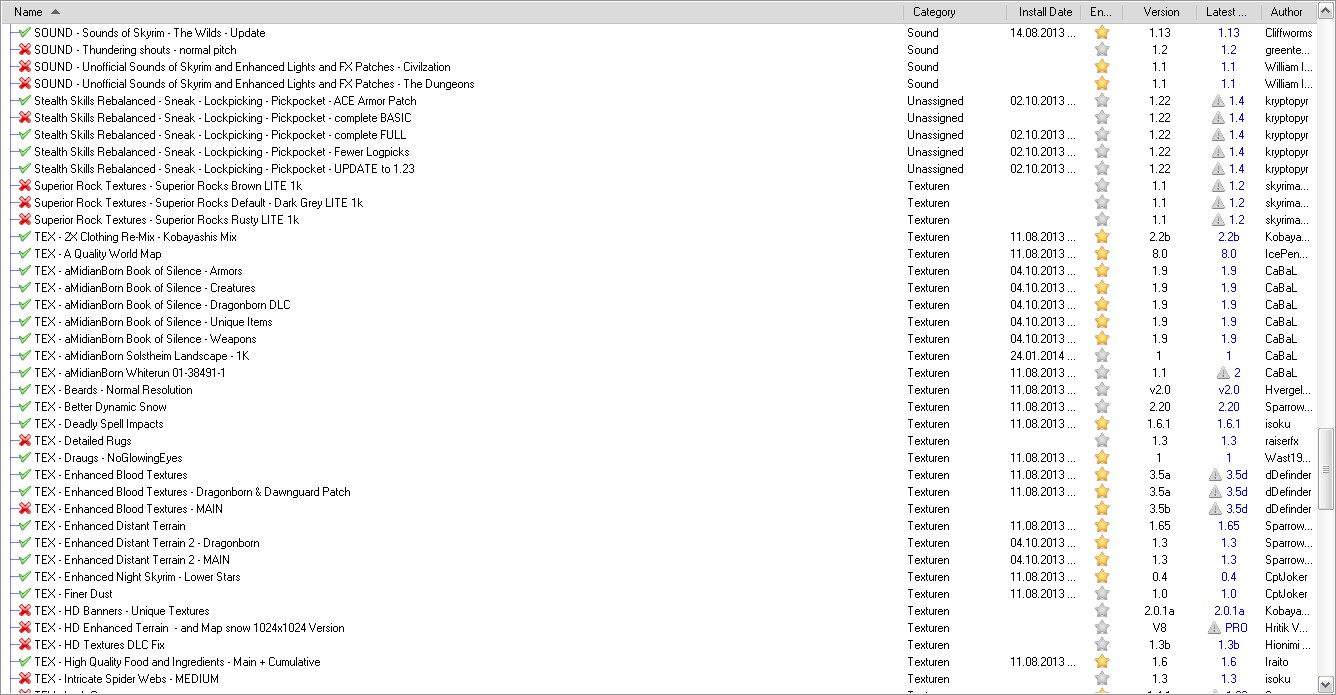Open latest version 1.6.1 link of Deadly Spell Impacts

click(1228, 424)
